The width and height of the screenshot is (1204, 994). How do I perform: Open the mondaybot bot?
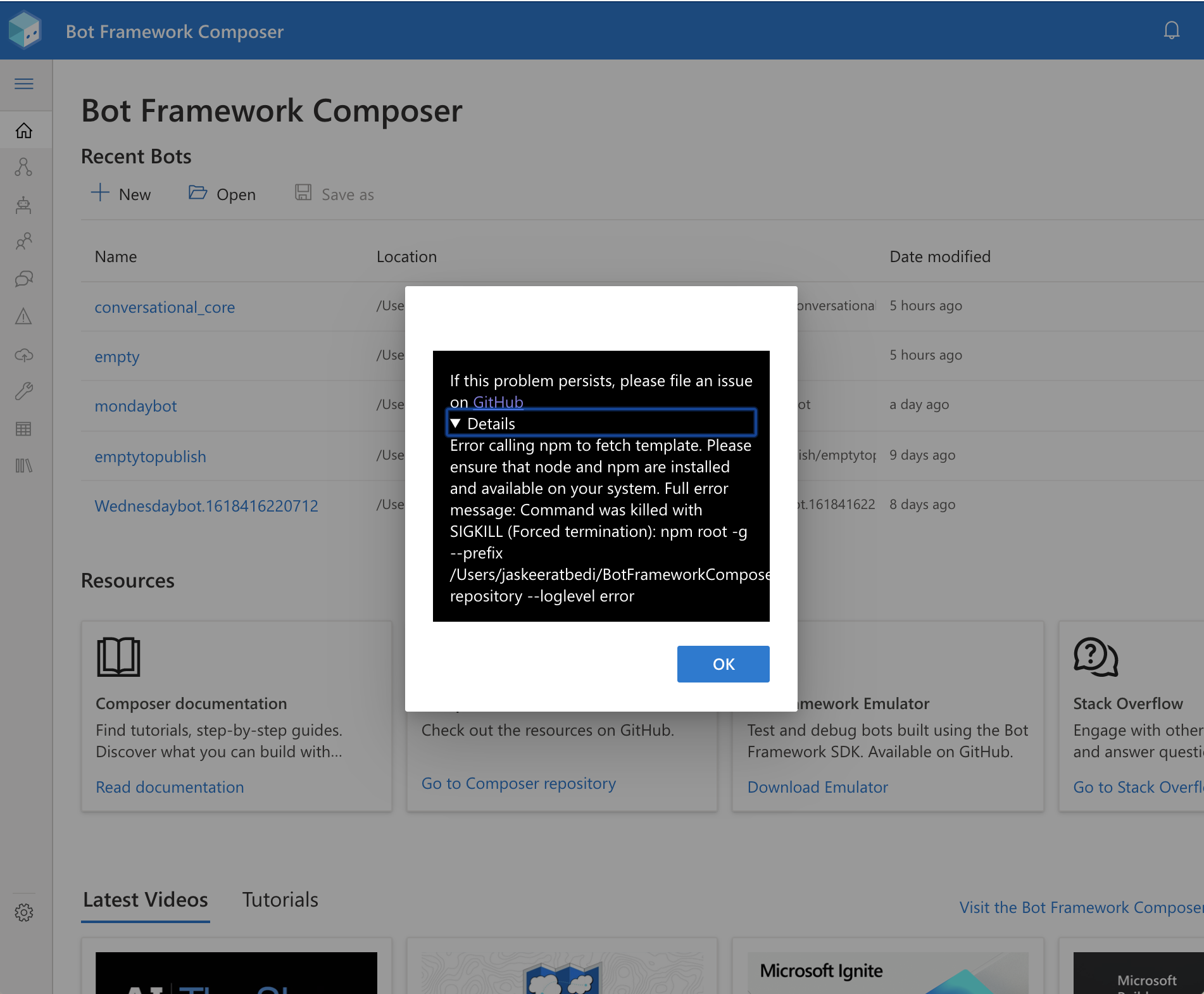coord(135,406)
